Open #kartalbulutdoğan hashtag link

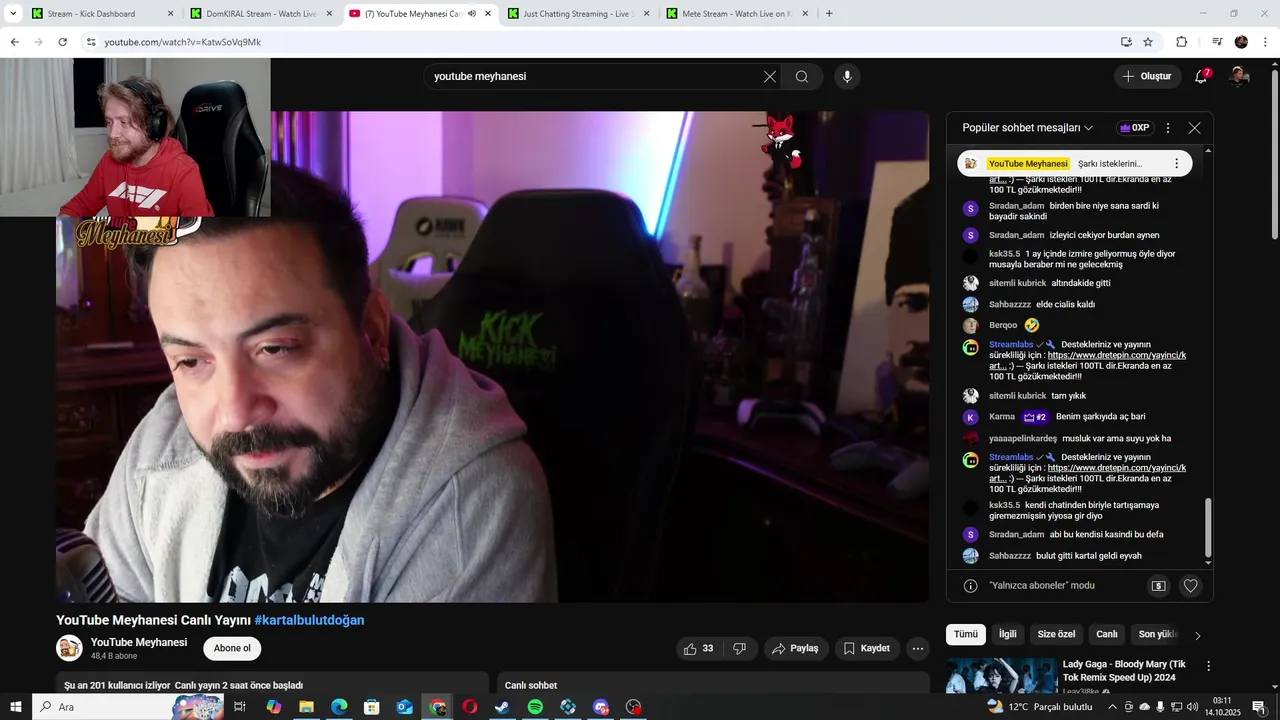pos(309,620)
